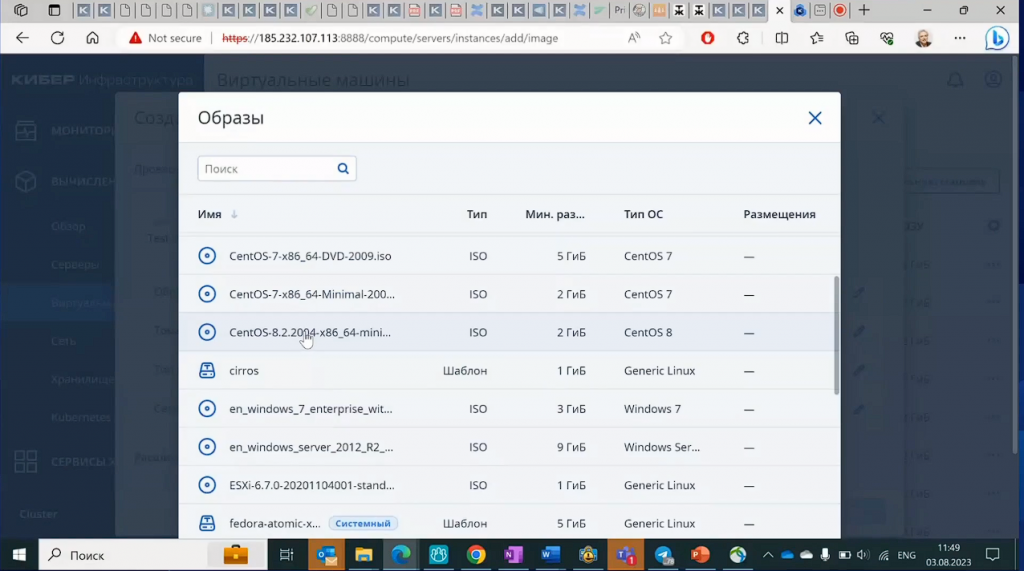
Task: Open the browser home page icon
Action: (93, 38)
